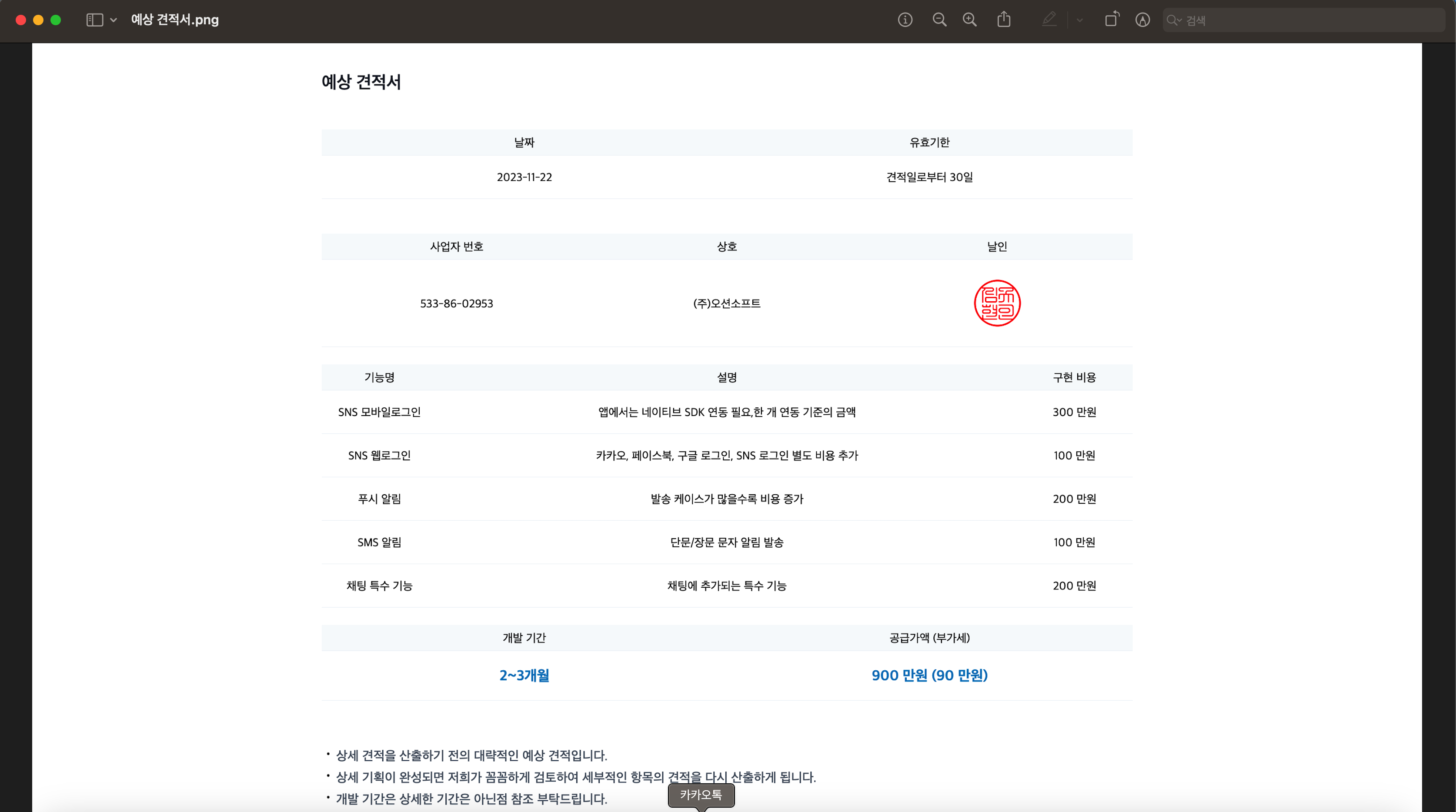The width and height of the screenshot is (1456, 812).
Task: Share the 예상 견적서.png file
Action: click(1004, 19)
